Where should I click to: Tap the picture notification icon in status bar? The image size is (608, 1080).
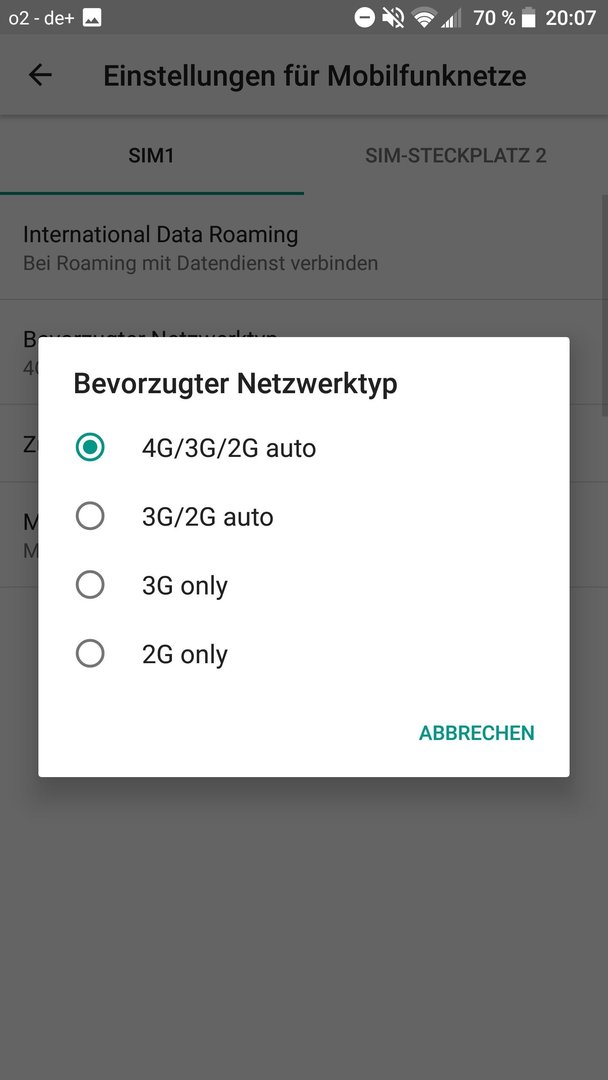92,18
